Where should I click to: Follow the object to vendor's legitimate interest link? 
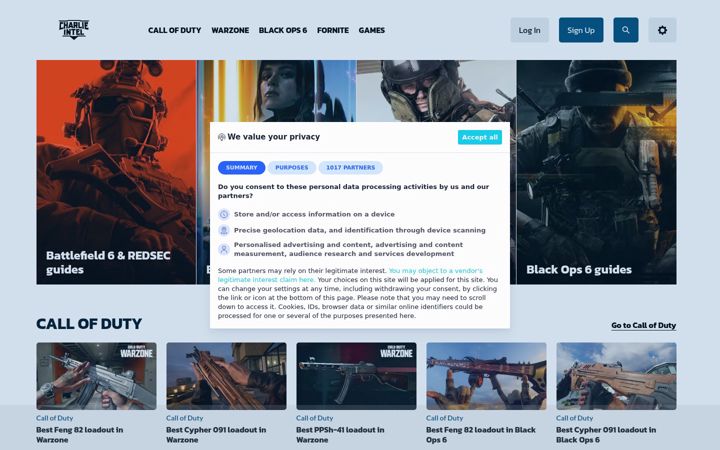click(350, 275)
